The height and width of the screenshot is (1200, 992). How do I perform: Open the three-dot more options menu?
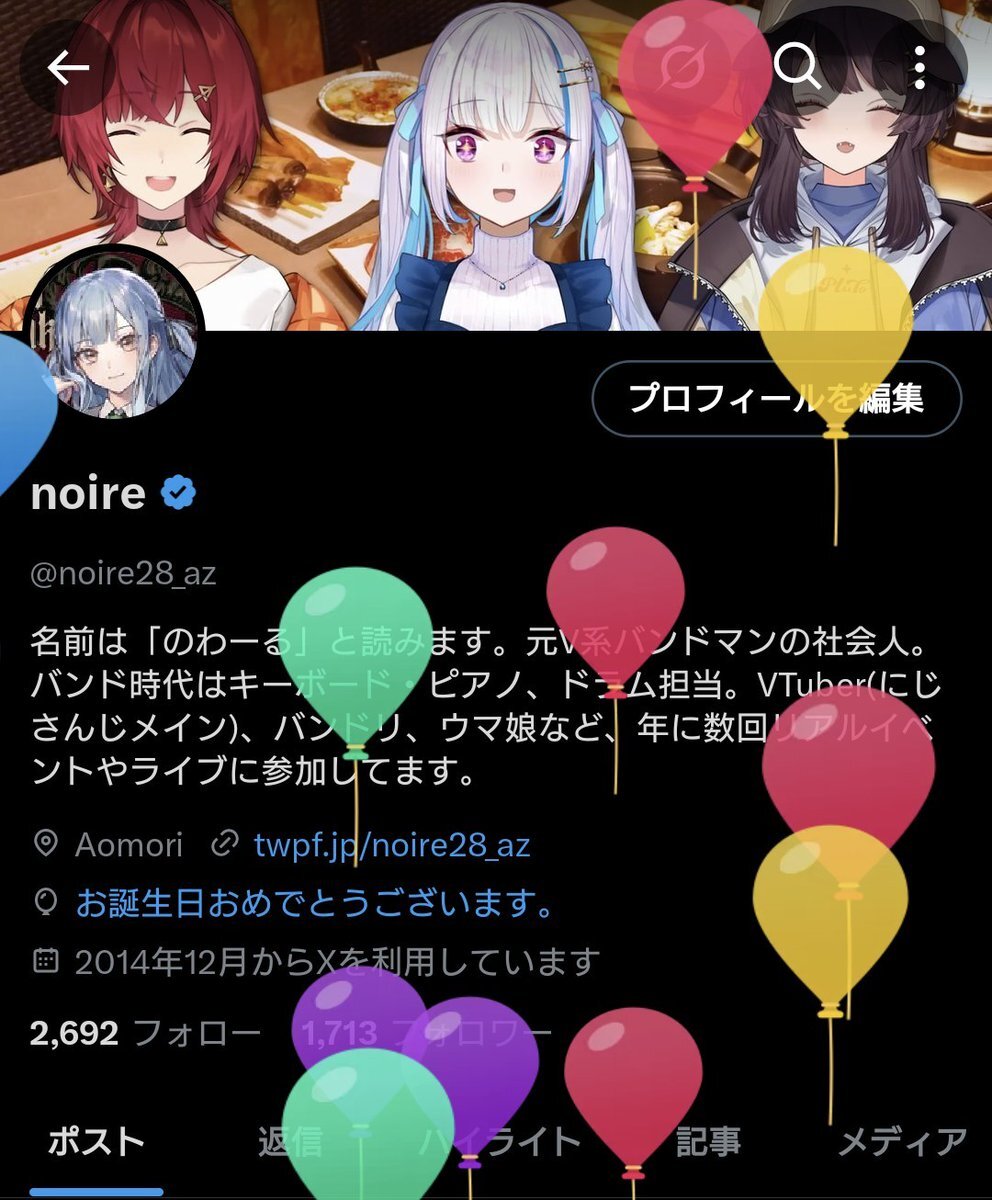(919, 67)
